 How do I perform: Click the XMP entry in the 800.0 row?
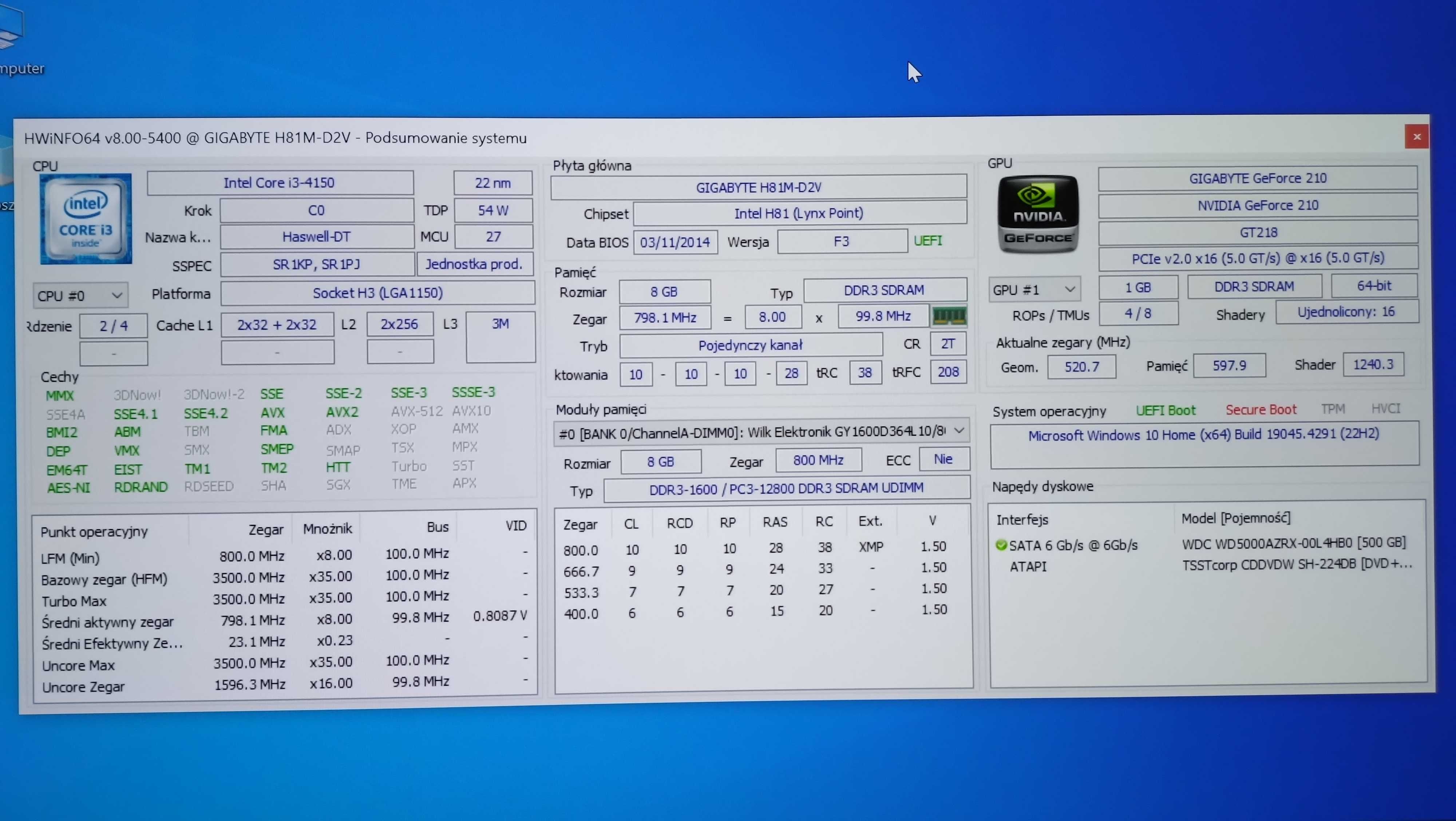click(x=871, y=547)
